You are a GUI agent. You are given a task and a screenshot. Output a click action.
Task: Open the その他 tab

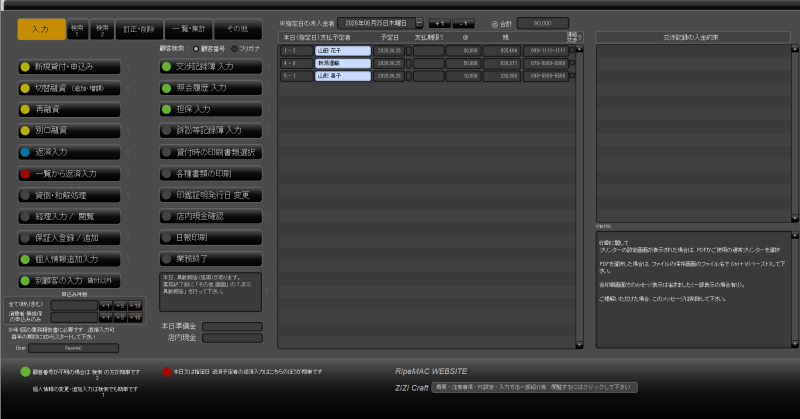(x=238, y=29)
